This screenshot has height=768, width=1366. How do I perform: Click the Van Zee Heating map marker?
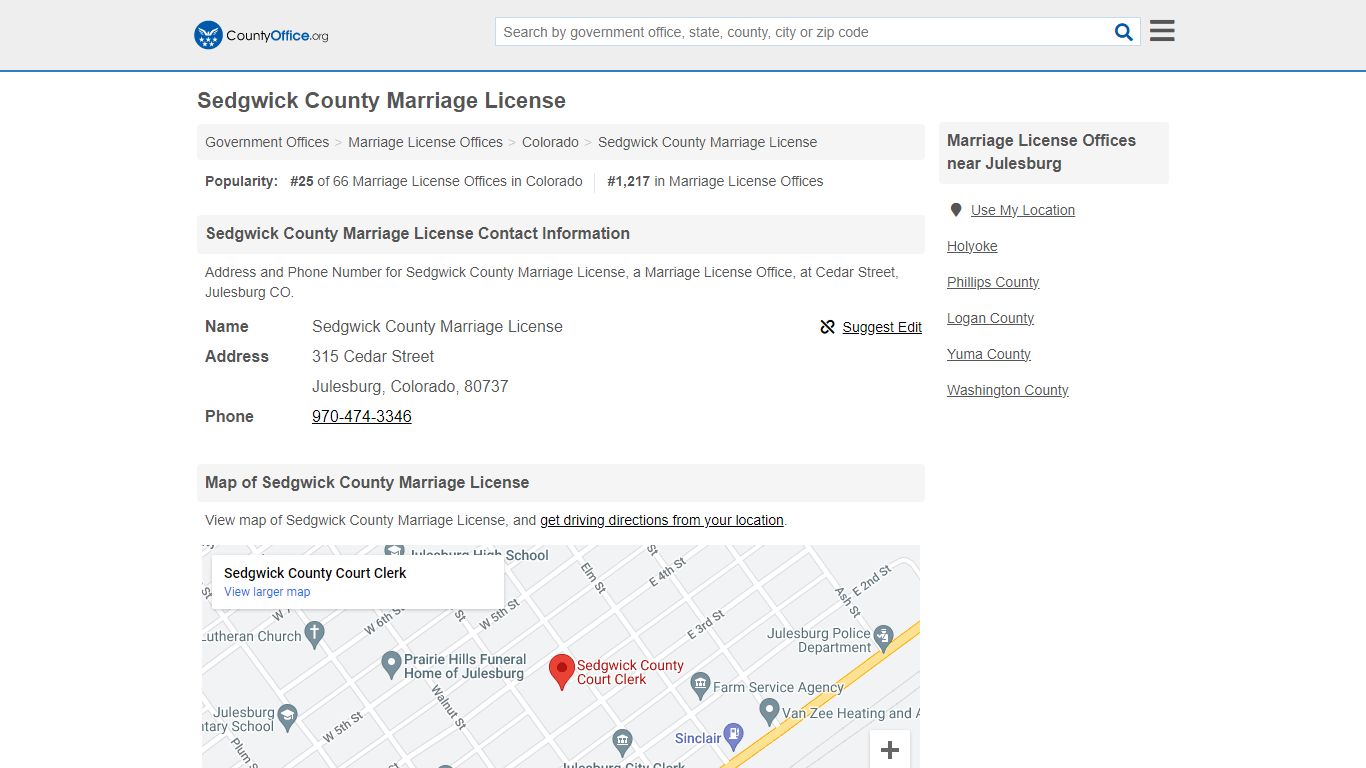769,712
